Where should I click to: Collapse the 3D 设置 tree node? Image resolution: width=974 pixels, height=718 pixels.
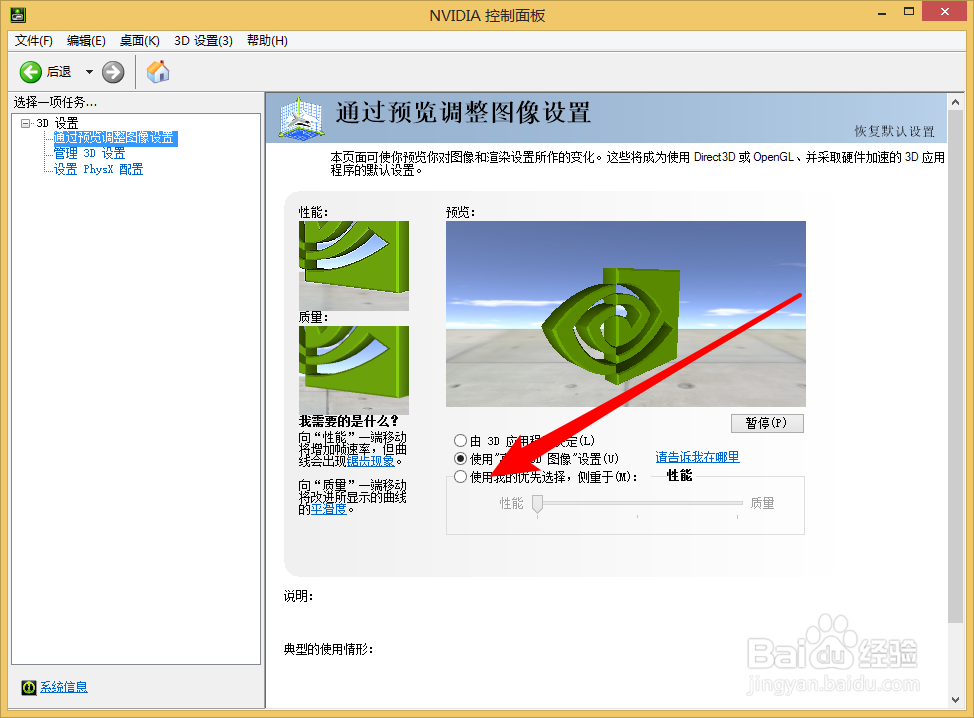tap(25, 123)
